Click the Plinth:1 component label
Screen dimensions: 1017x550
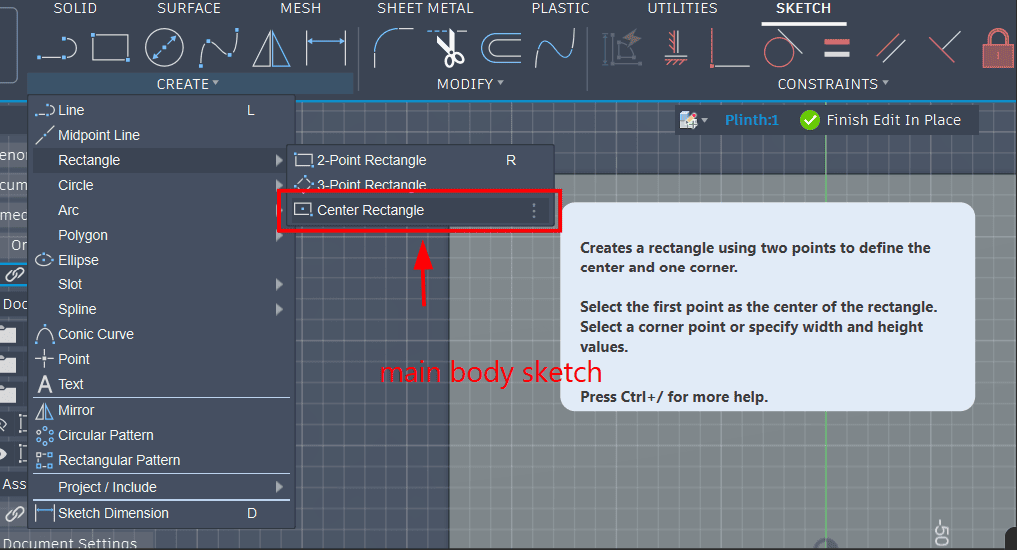point(751,120)
